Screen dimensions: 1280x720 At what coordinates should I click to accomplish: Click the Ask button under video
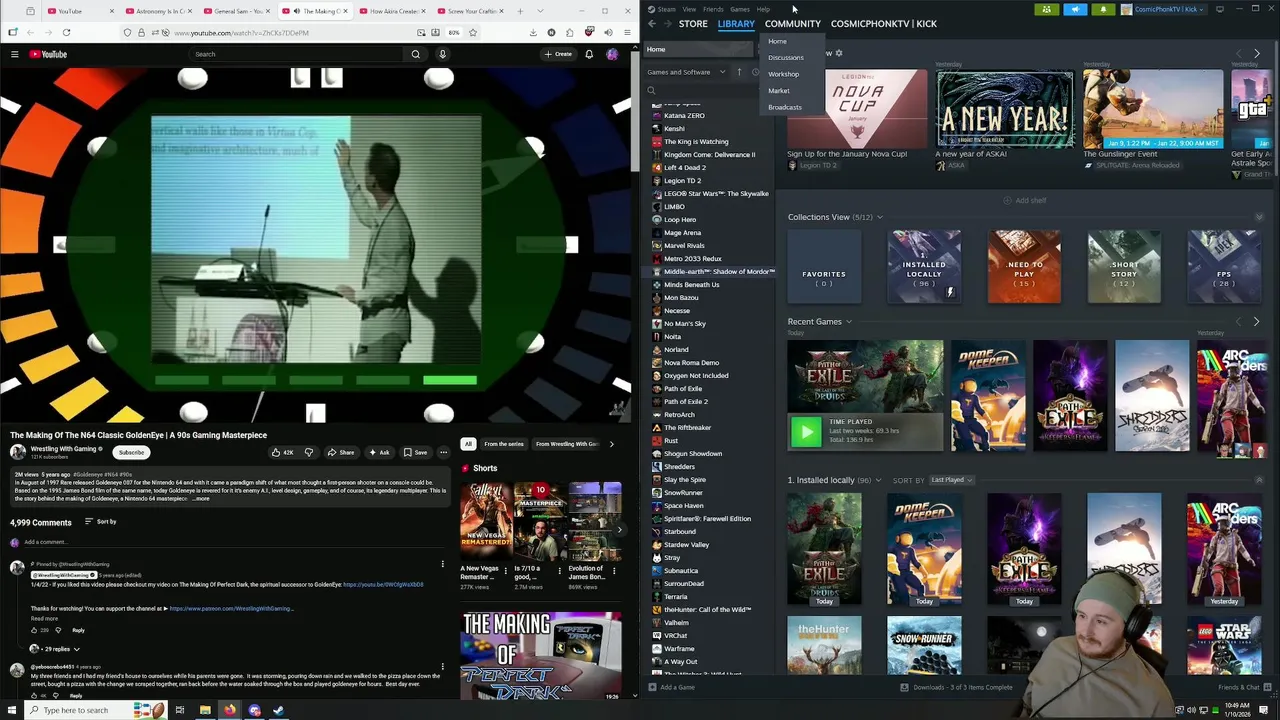(x=379, y=452)
